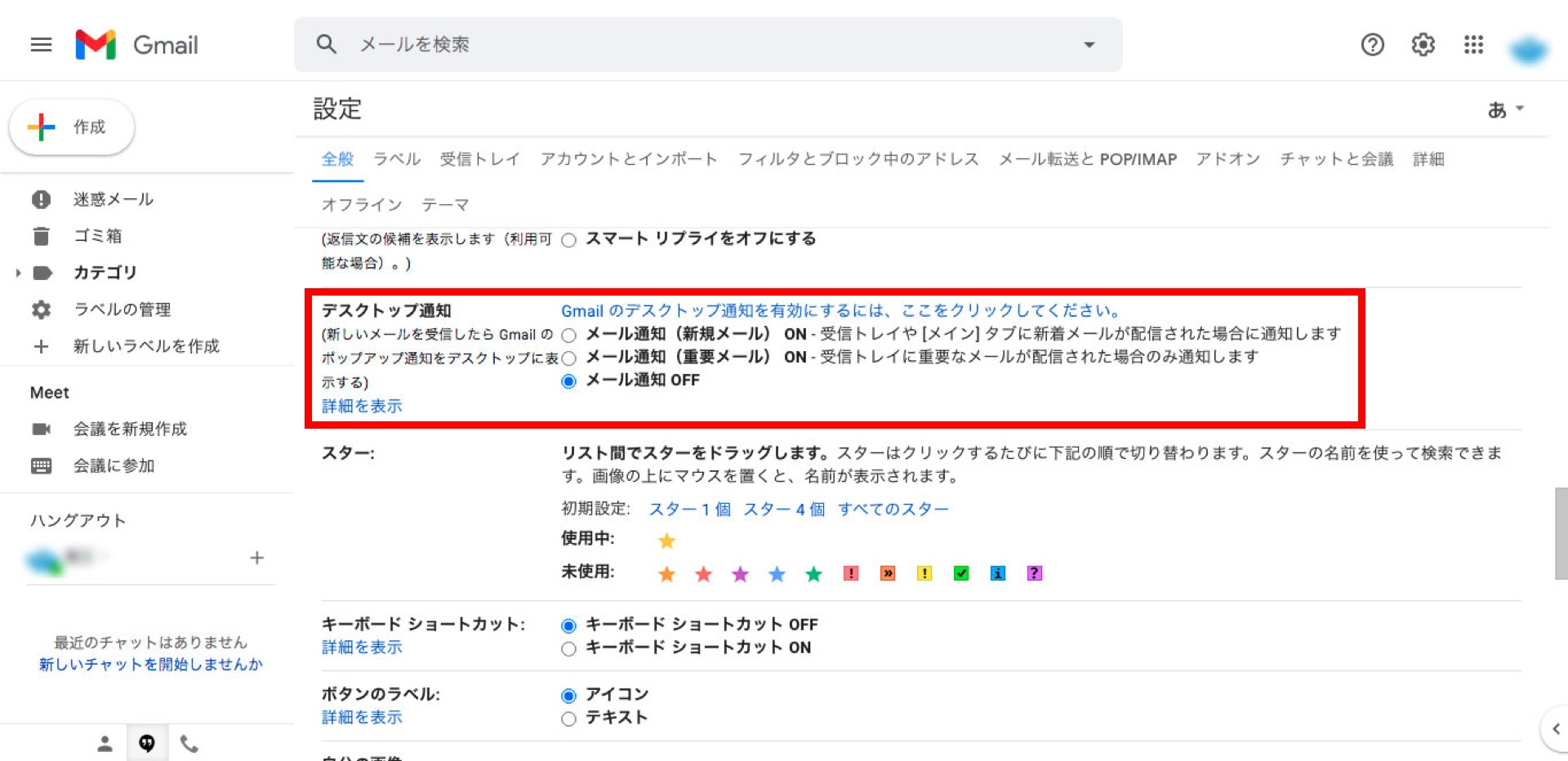1568x761 pixels.
Task: Select メール通知（新規メール）ON radio button
Action: (569, 335)
